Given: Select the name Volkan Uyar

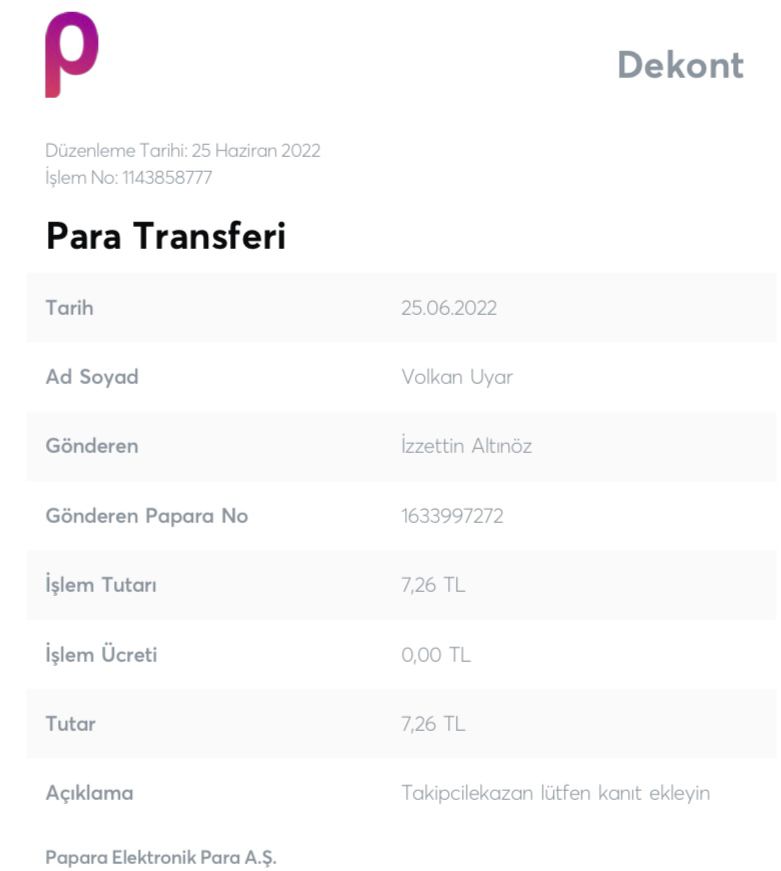Looking at the screenshot, I should (457, 377).
